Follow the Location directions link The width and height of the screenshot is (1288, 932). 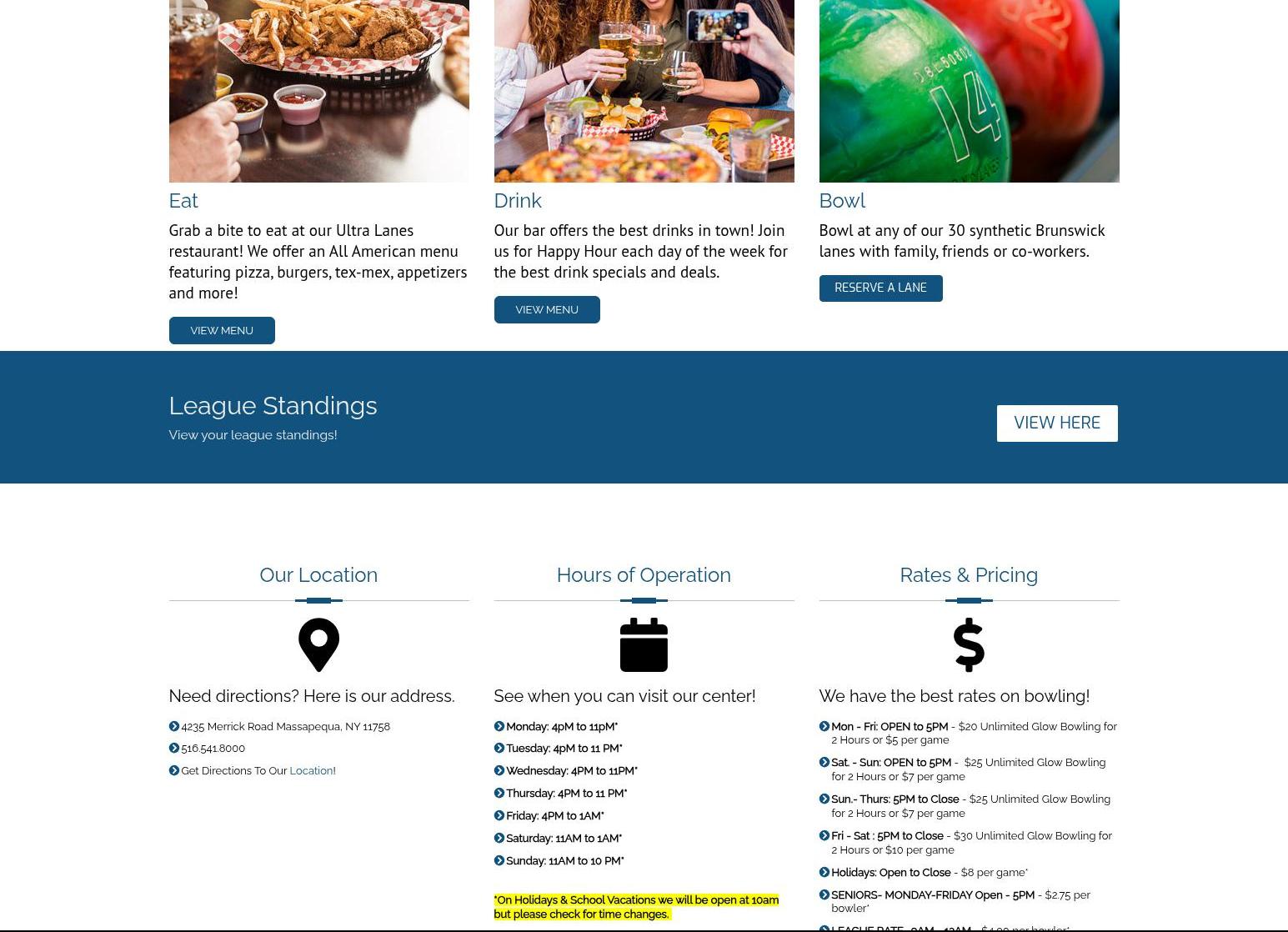point(311,770)
